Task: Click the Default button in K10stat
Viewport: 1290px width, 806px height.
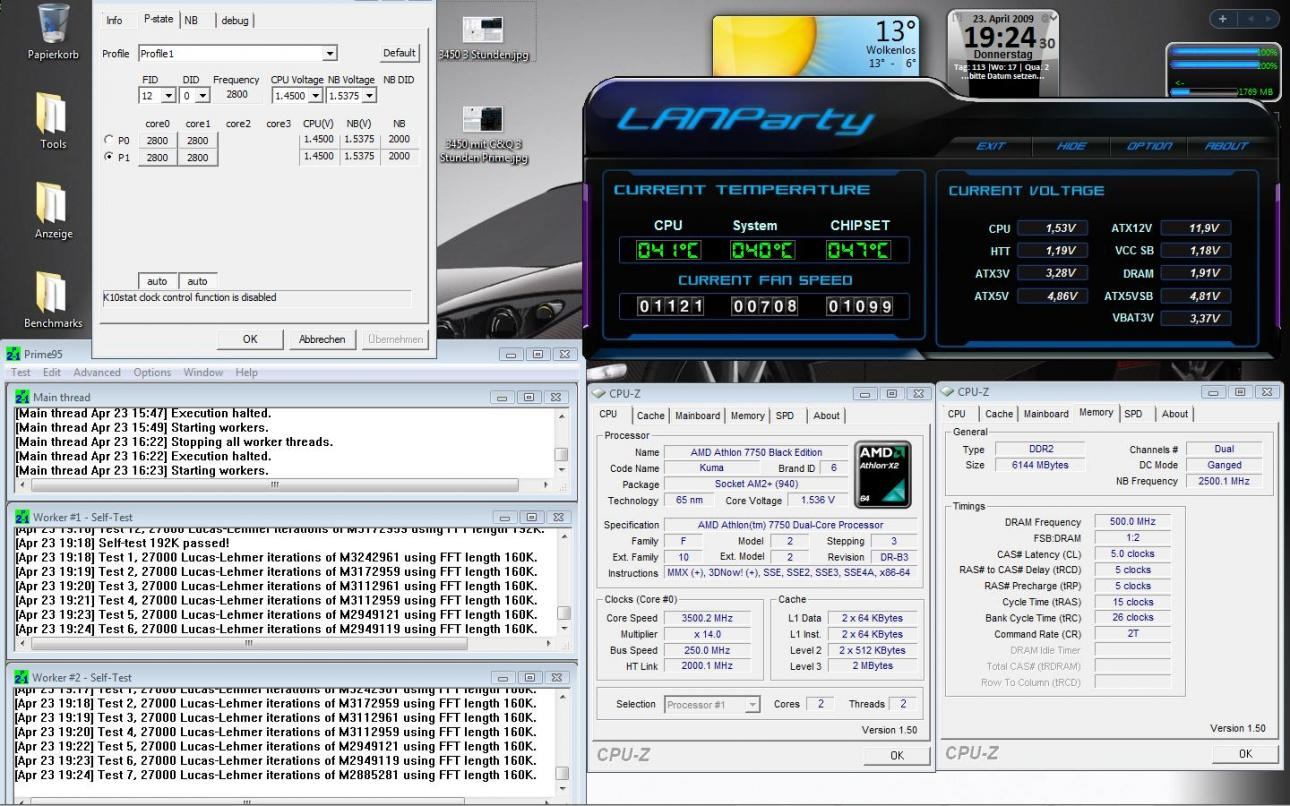Action: (x=400, y=53)
